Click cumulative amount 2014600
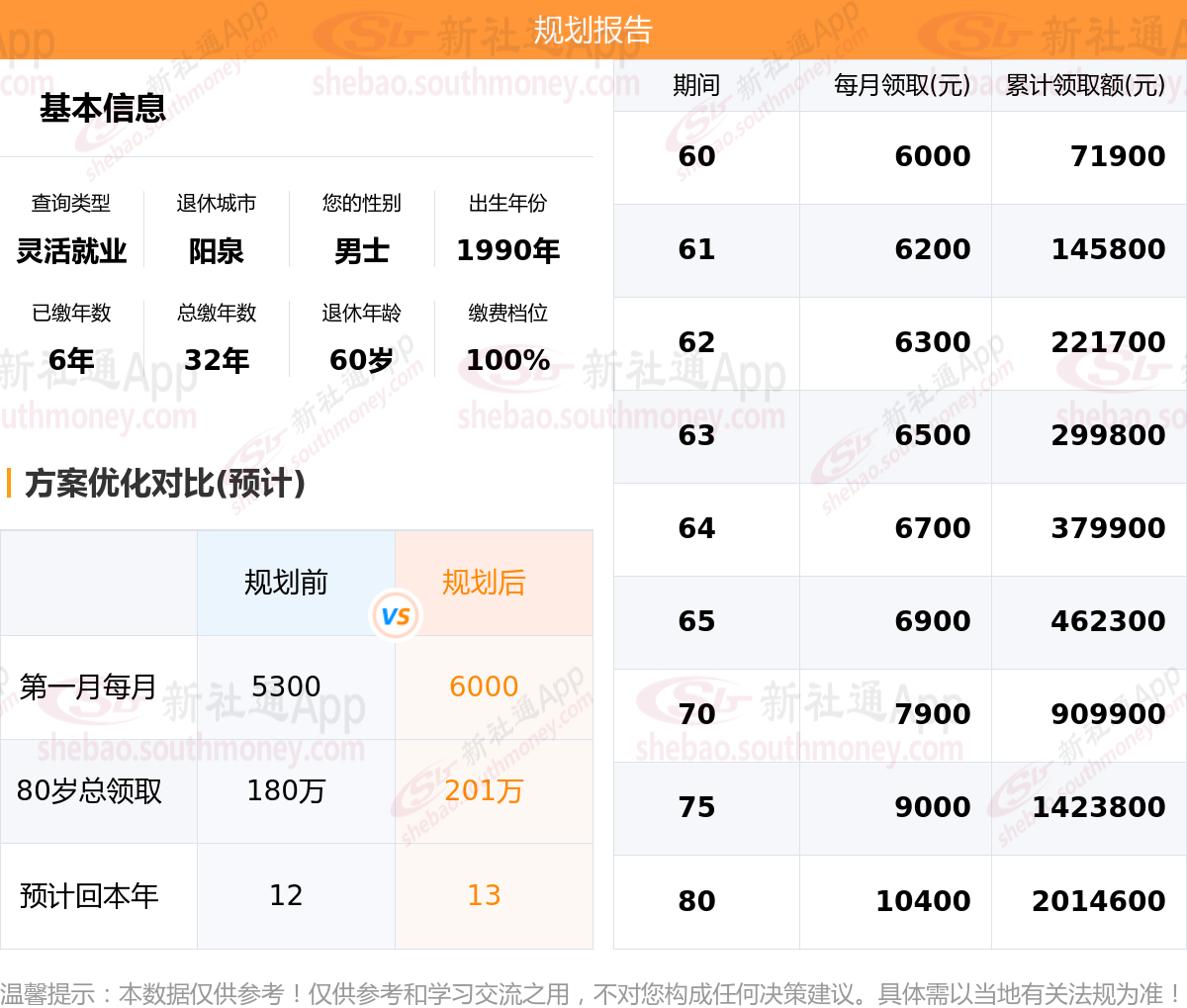1187x1008 pixels. coord(1099,901)
